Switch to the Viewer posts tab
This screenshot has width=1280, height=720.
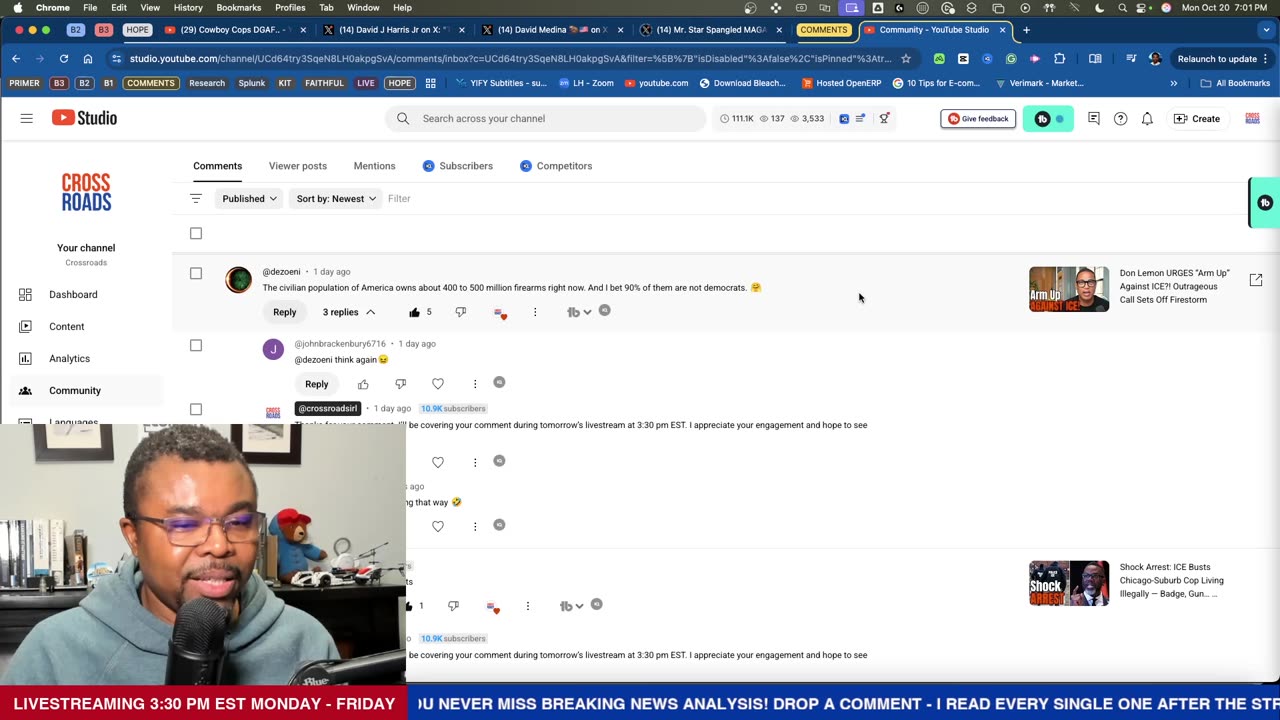pos(298,166)
